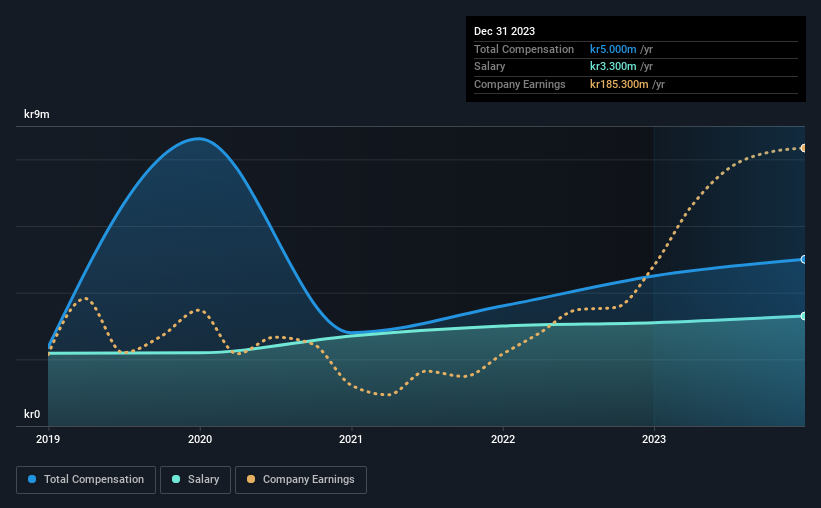The height and width of the screenshot is (508, 821).
Task: Click the 2021 x-axis label
Action: click(350, 439)
